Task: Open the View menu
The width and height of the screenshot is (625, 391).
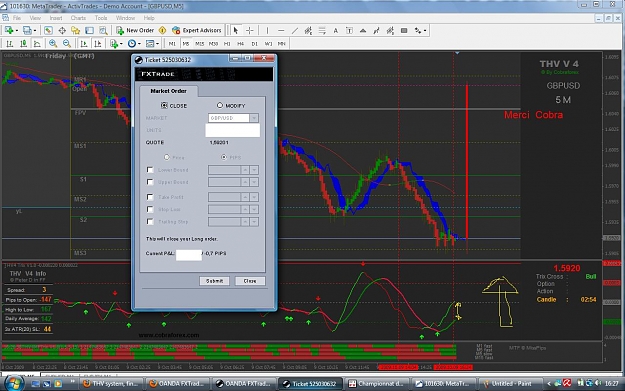Action: click(x=35, y=18)
